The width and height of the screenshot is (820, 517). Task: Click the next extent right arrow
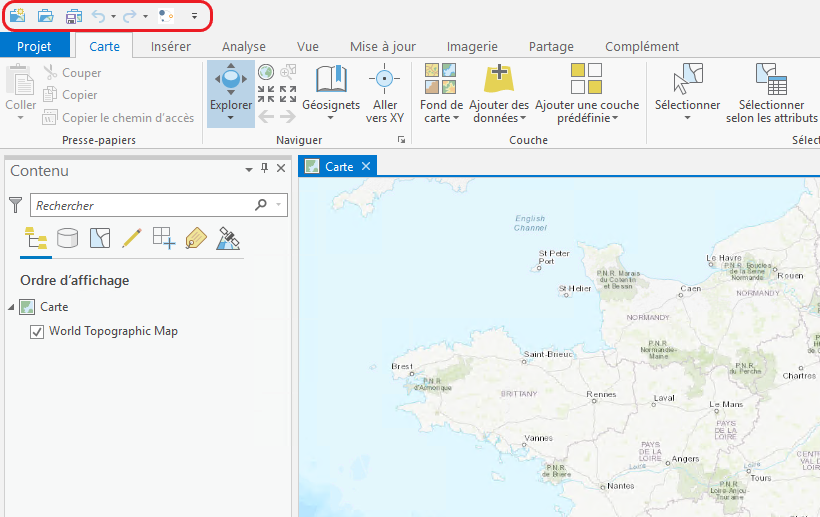click(x=288, y=116)
